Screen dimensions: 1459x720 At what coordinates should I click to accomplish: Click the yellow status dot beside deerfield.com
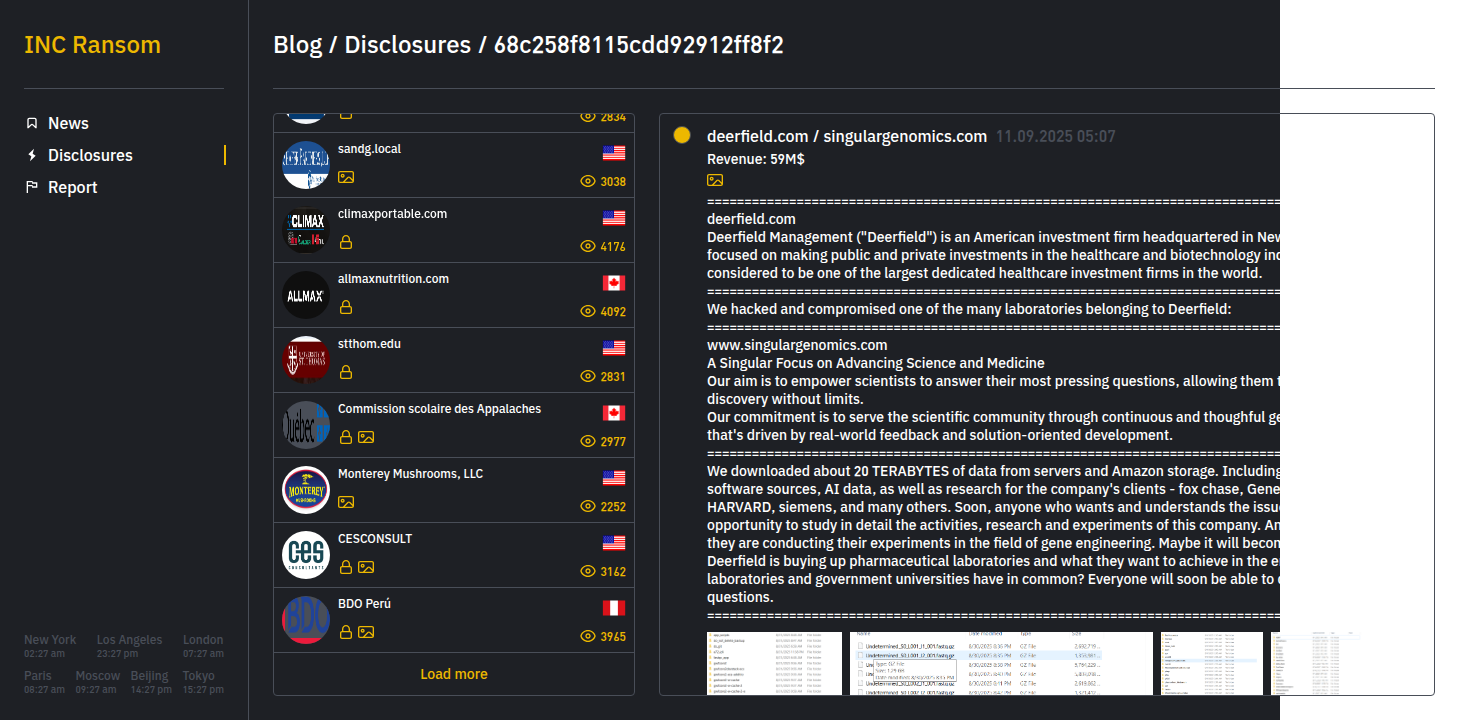pyautogui.click(x=682, y=135)
